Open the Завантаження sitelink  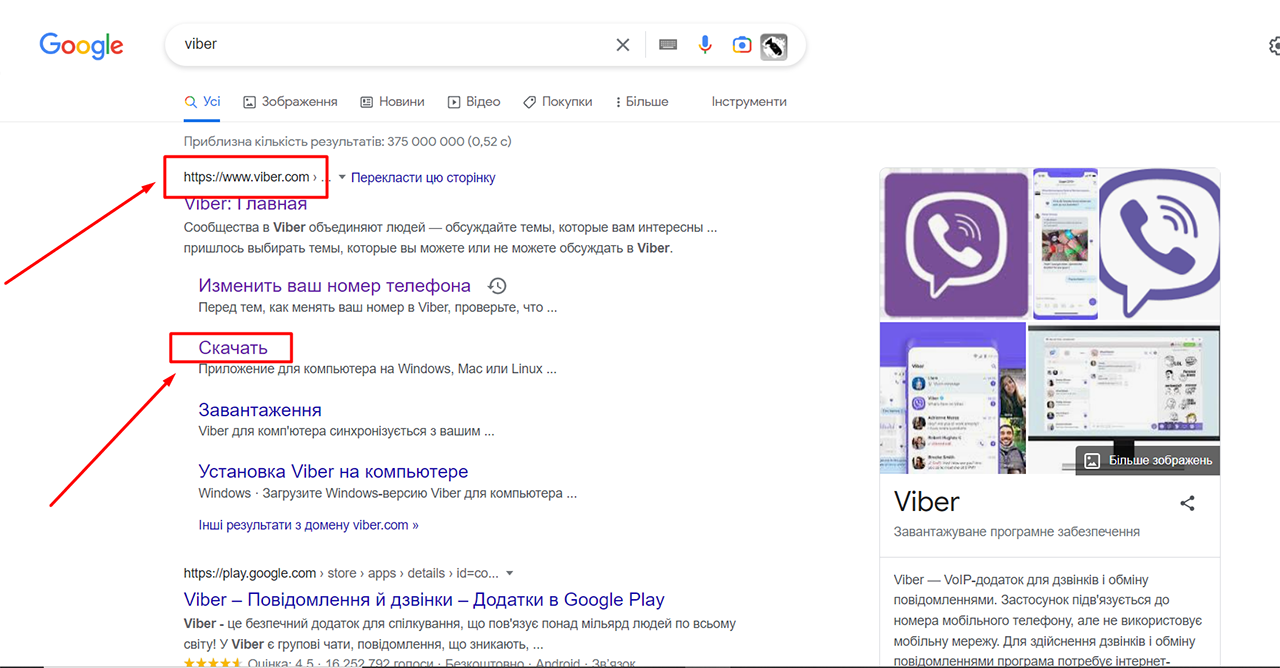pos(260,410)
